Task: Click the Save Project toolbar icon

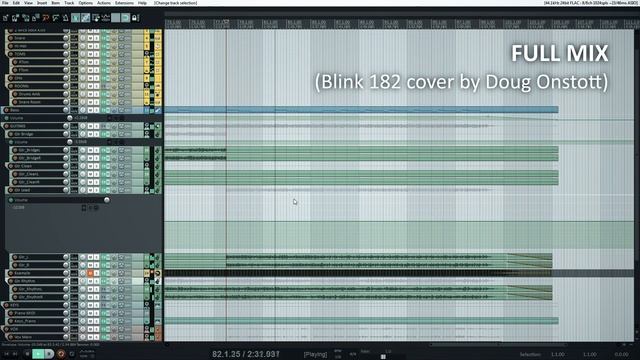Action: tap(26, 18)
